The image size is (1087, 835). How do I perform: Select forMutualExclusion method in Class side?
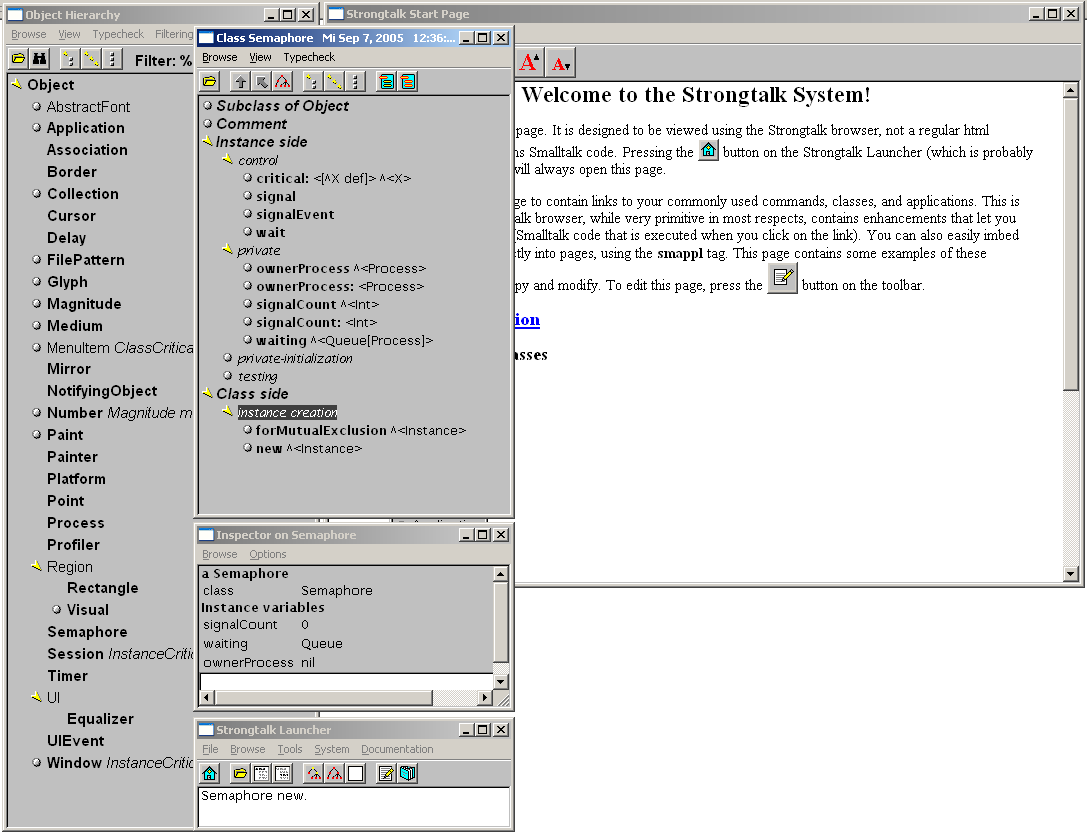[x=321, y=430]
